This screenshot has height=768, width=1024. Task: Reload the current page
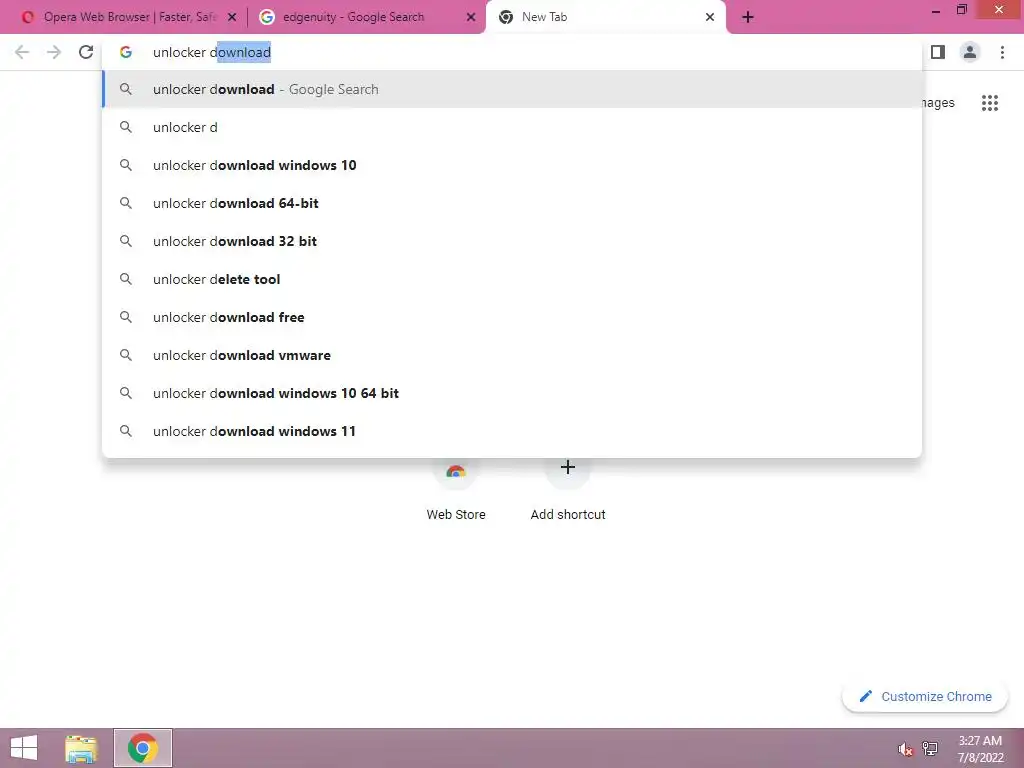(86, 52)
